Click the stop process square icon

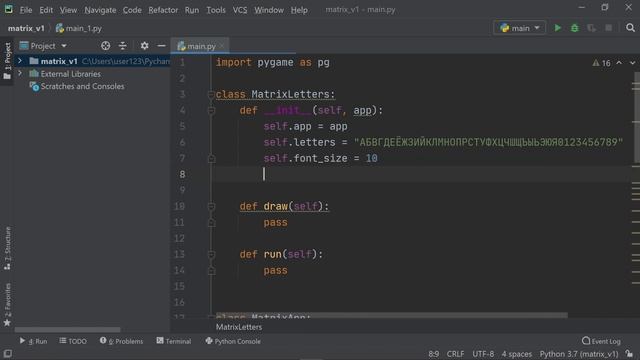(x=609, y=28)
